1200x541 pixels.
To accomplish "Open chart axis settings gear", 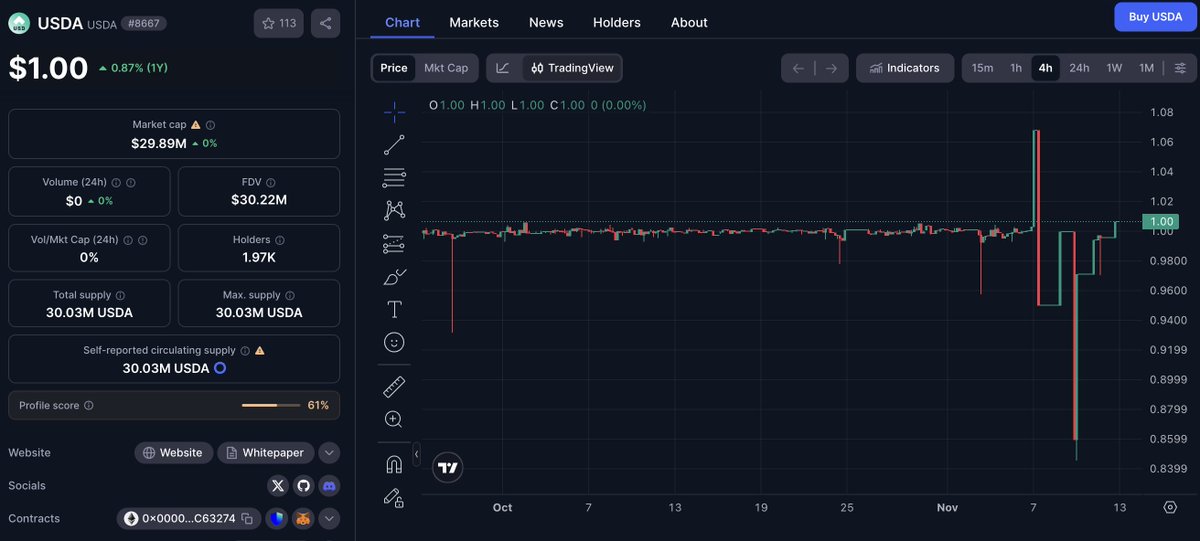I will click(1170, 507).
